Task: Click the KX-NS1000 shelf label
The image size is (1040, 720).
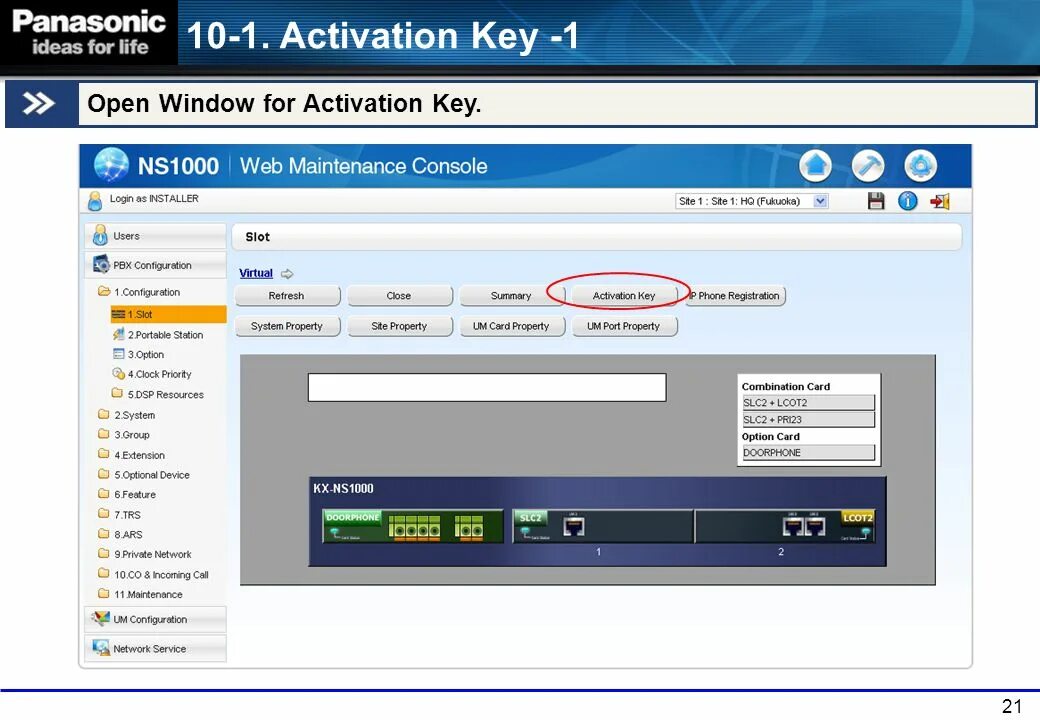Action: pyautogui.click(x=344, y=489)
